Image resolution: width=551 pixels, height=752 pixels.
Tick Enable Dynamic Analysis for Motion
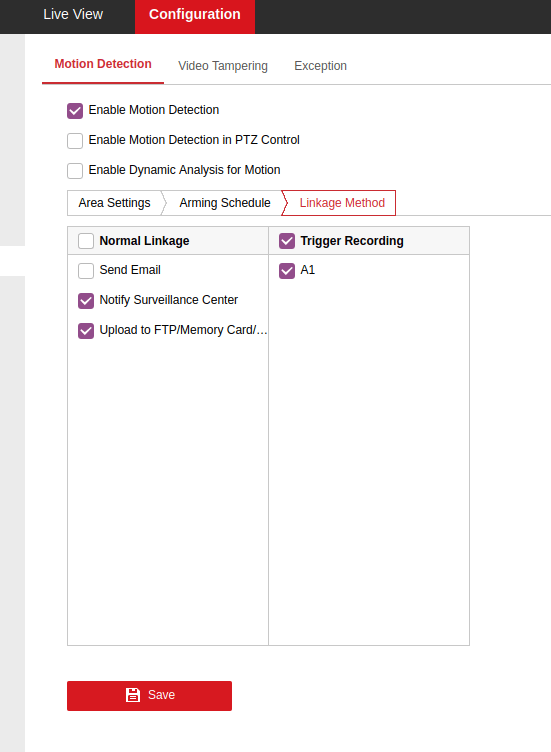pyautogui.click(x=75, y=171)
